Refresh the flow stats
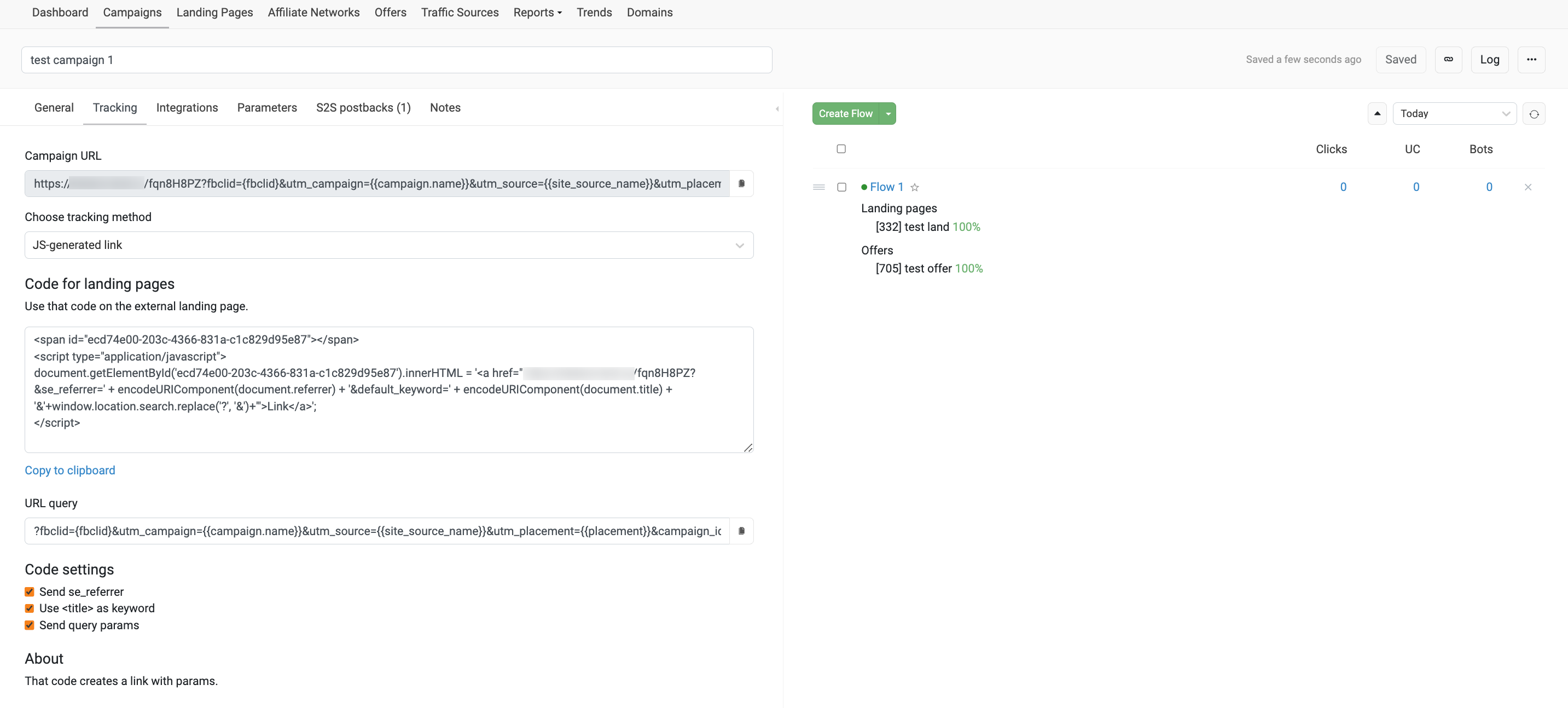The width and height of the screenshot is (1568, 708). click(1534, 114)
